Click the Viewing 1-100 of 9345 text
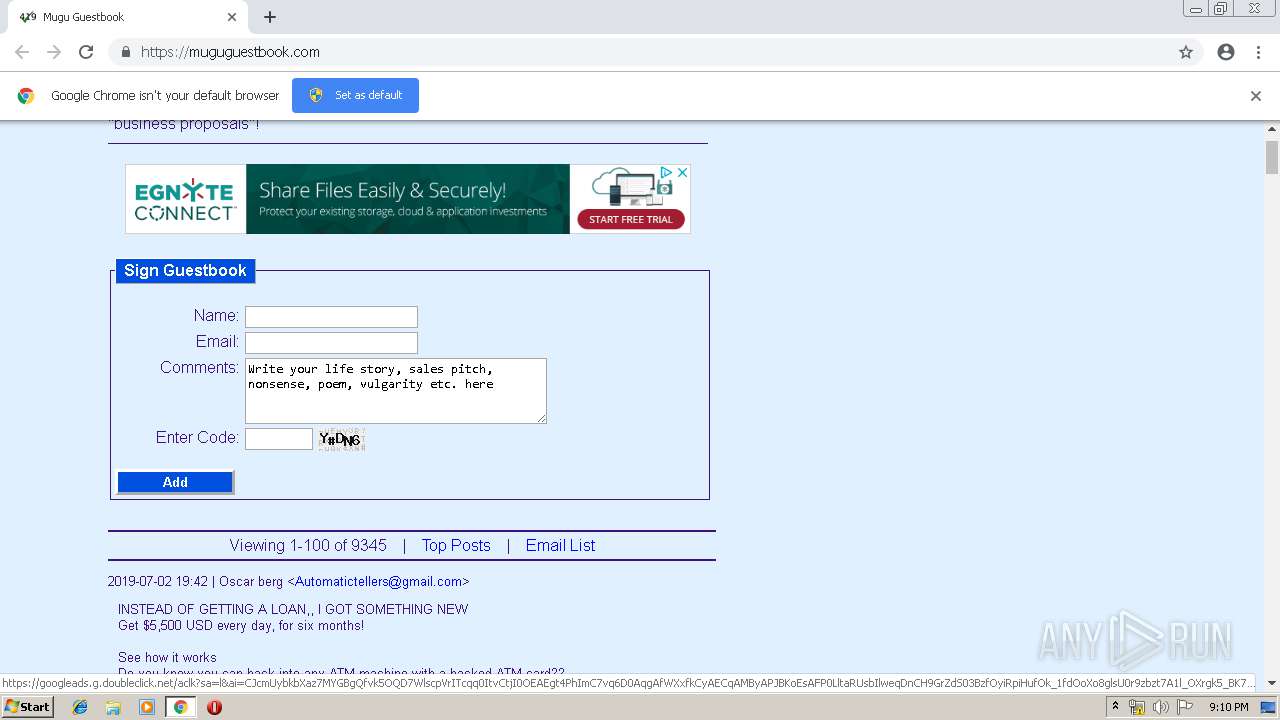The image size is (1280, 720). tap(308, 545)
